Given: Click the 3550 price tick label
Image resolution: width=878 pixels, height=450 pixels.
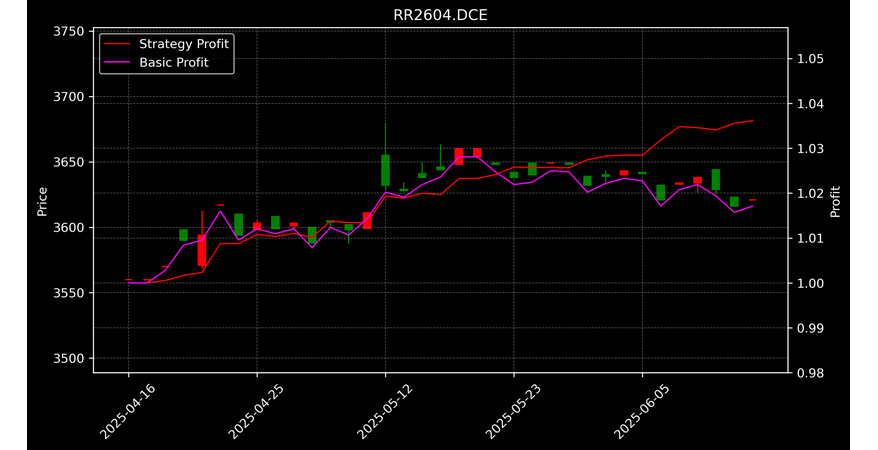Looking at the screenshot, I should coord(68,293).
